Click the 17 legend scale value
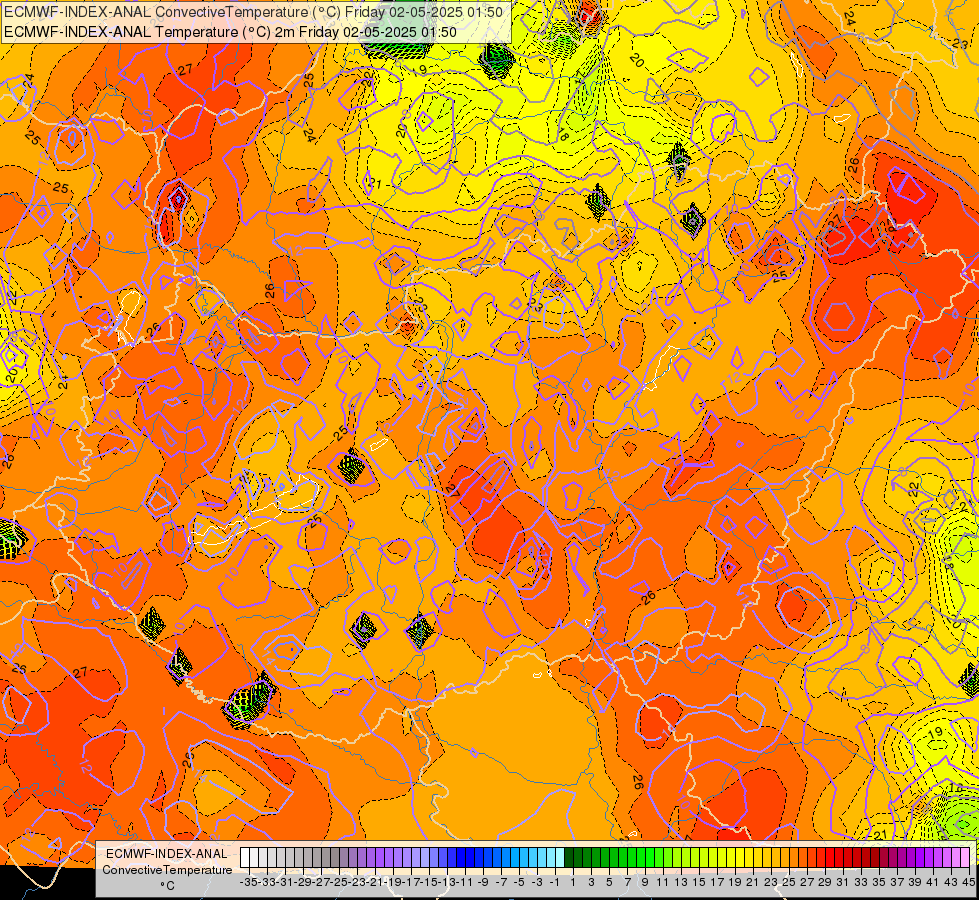 point(717,882)
